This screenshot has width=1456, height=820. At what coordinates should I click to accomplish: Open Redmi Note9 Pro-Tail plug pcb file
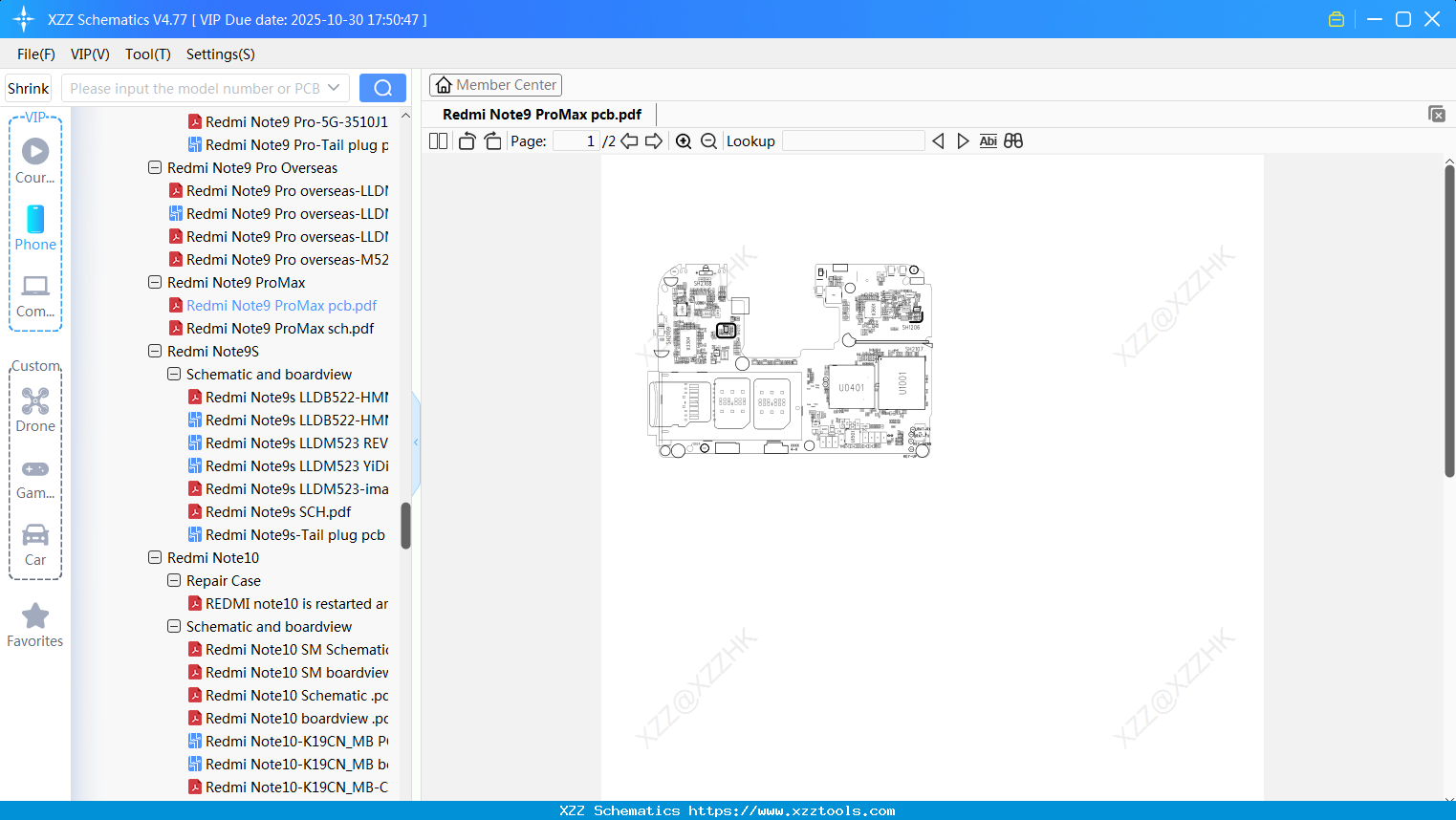[296, 144]
